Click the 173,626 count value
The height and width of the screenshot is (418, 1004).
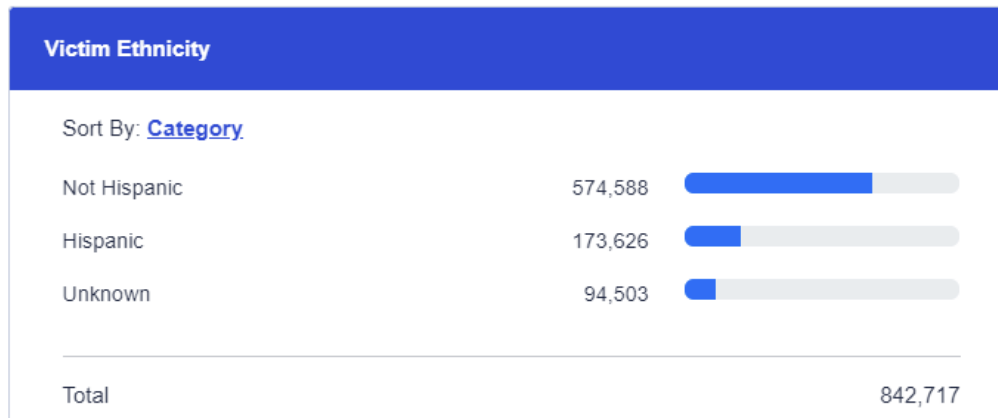pyautogui.click(x=610, y=241)
